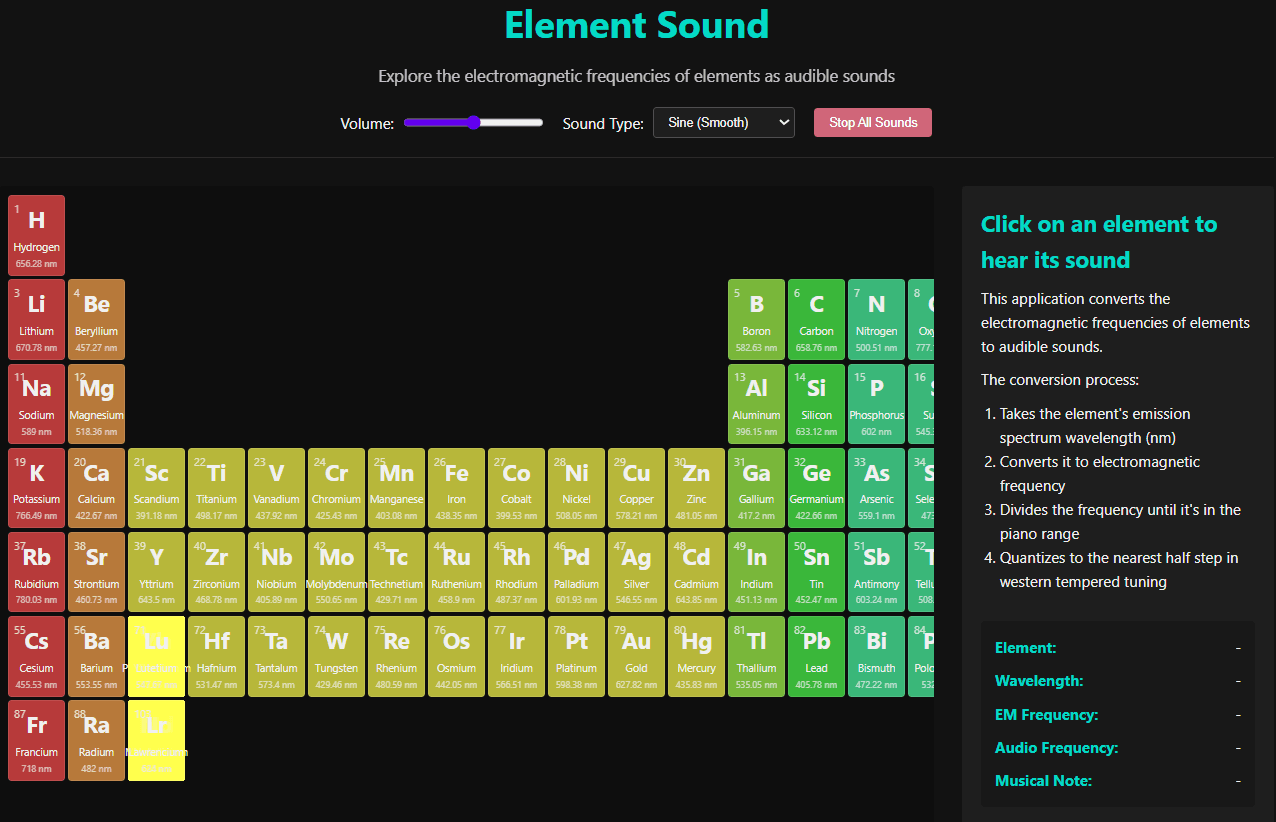
Task: Play the Nitrogen (N) element
Action: pos(876,319)
